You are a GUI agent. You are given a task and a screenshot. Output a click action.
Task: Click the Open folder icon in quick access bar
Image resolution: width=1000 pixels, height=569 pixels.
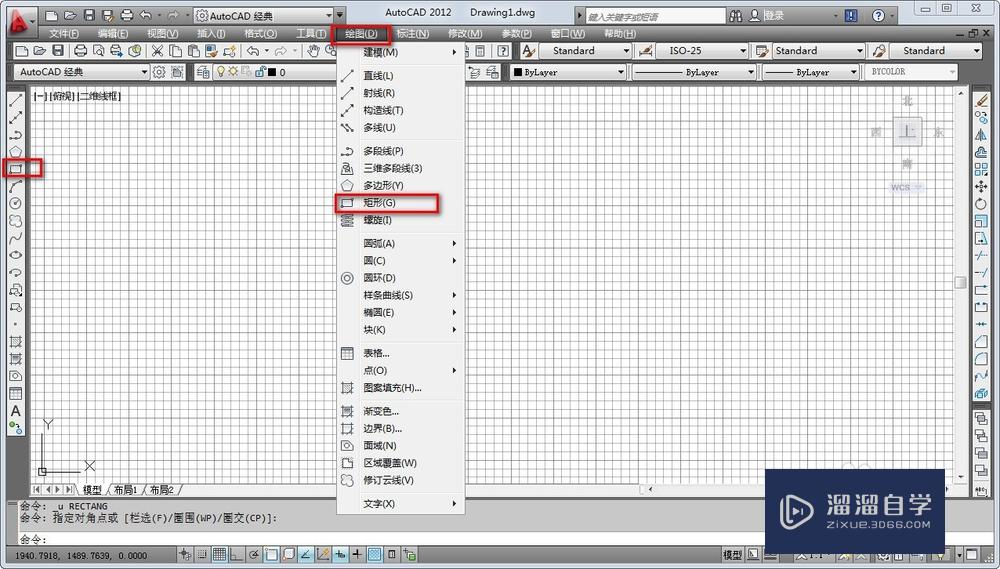(x=70, y=14)
